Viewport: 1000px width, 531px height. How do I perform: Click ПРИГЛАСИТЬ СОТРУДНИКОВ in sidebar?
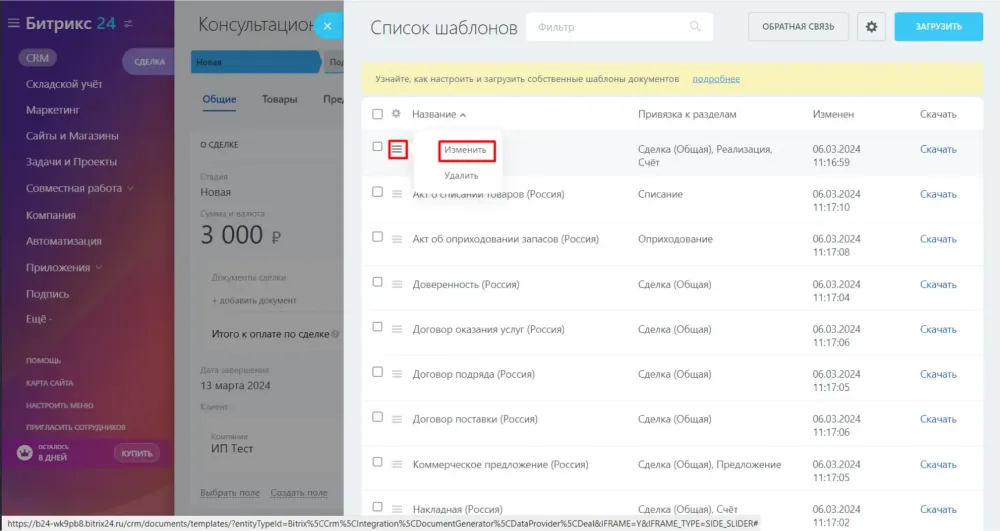pyautogui.click(x=75, y=427)
